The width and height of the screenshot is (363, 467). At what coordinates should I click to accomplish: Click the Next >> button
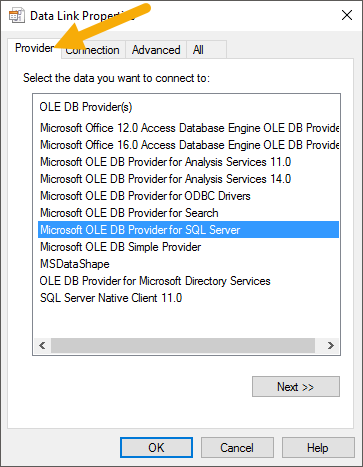[x=296, y=387]
